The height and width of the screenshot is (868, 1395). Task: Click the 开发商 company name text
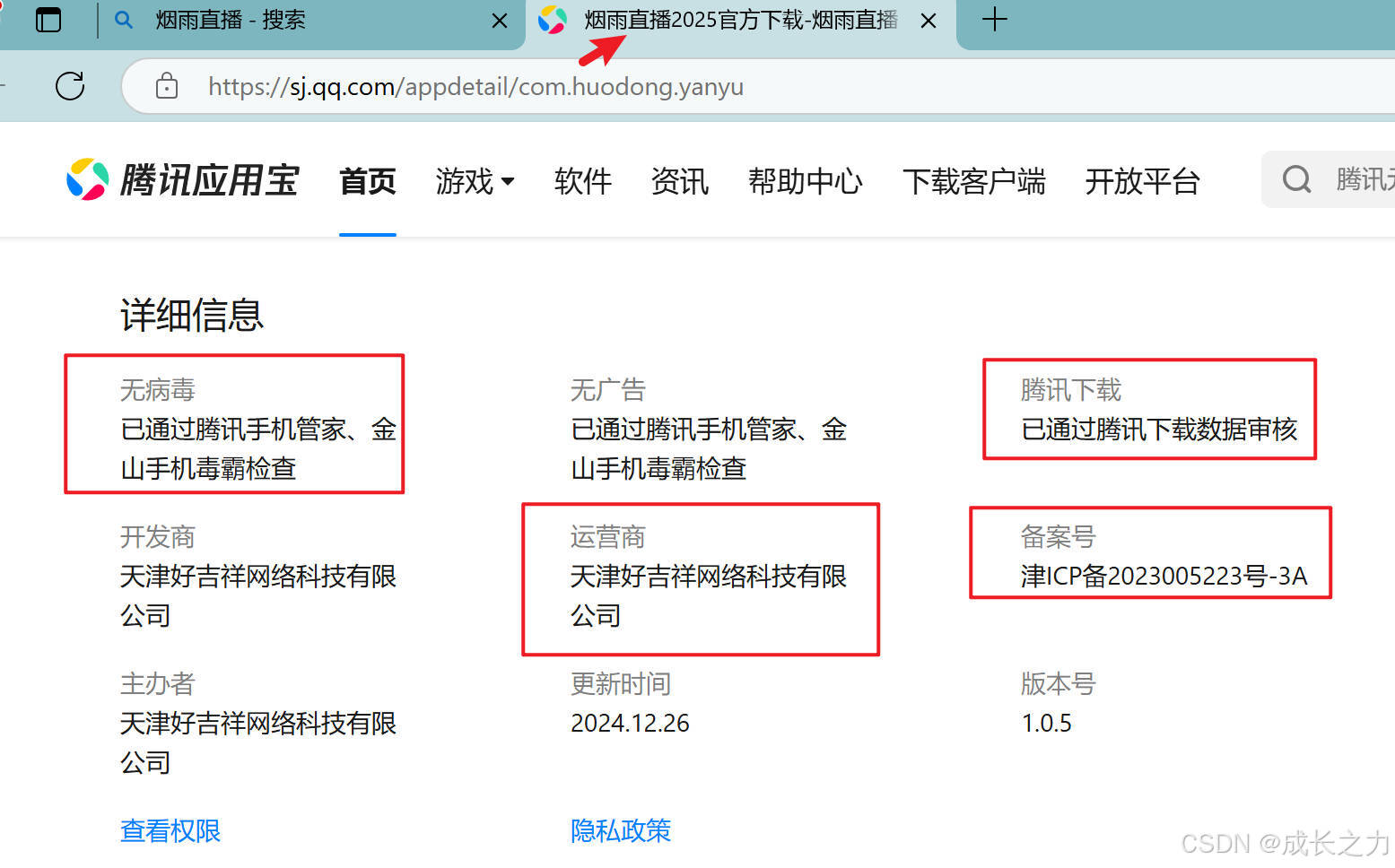point(258,595)
